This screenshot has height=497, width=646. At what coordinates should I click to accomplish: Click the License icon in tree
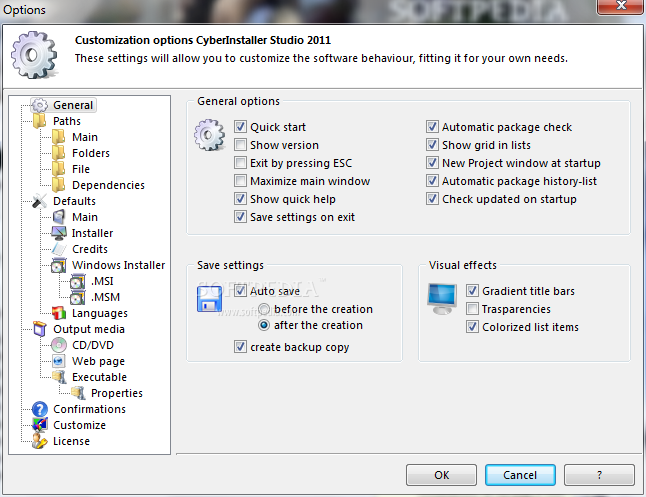(x=40, y=441)
